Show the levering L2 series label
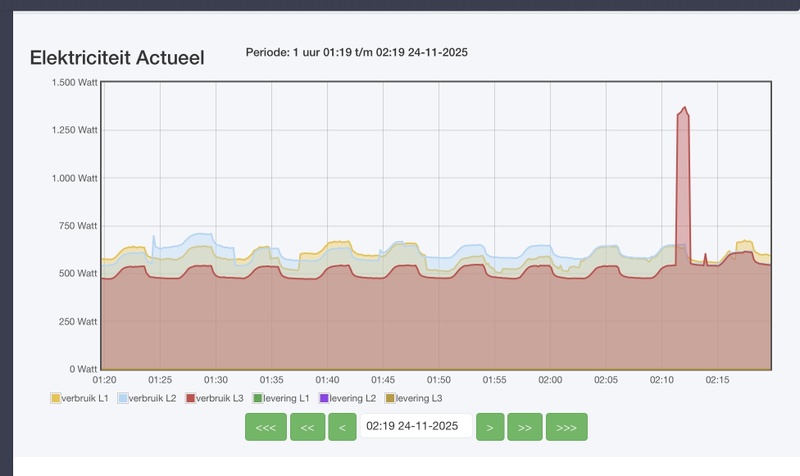800x476 pixels. (x=353, y=398)
